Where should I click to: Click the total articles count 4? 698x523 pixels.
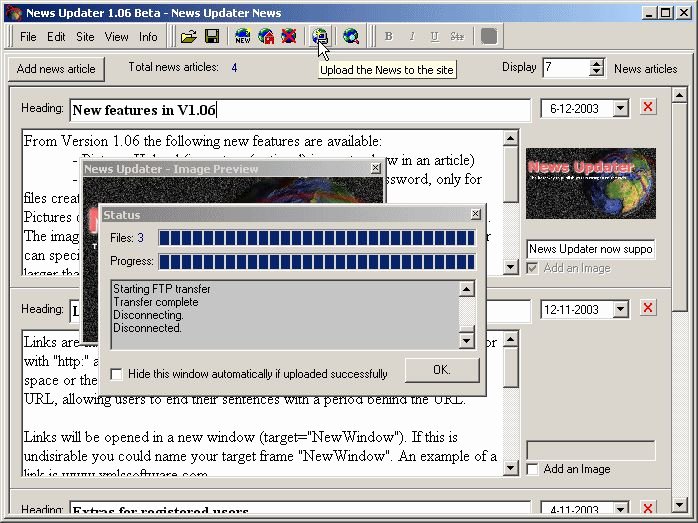[x=234, y=68]
